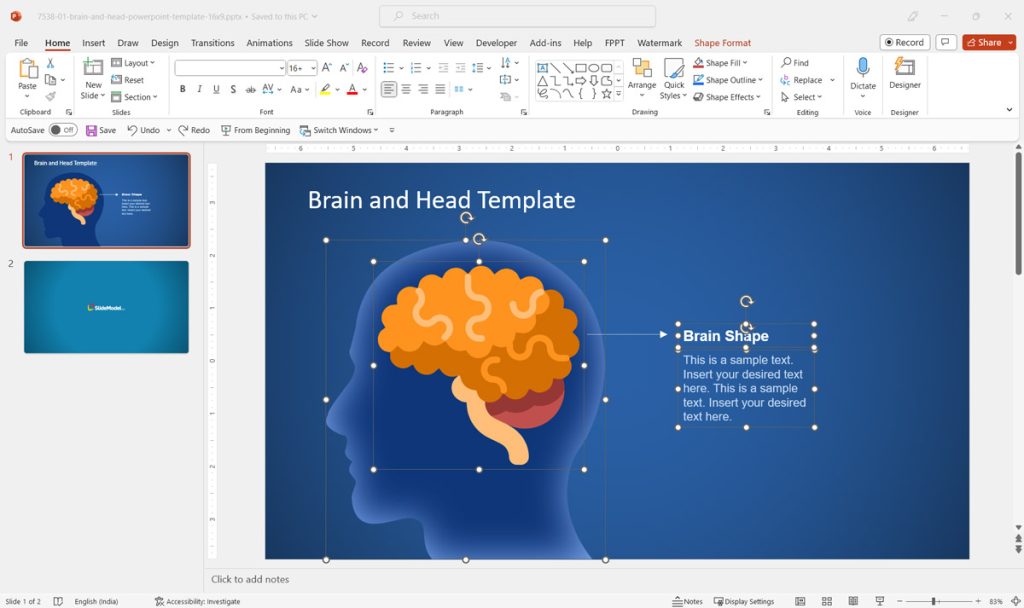Select the Format Painter icon
Viewport: 1024px width, 608px height.
tap(49, 95)
